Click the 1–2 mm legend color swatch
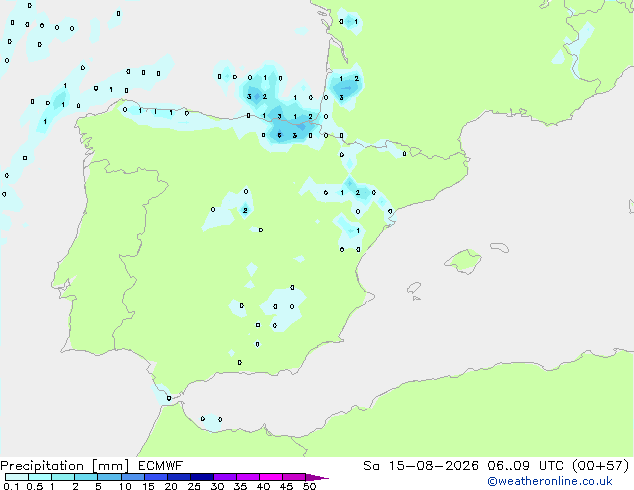This screenshot has width=634, height=490. 63,477
